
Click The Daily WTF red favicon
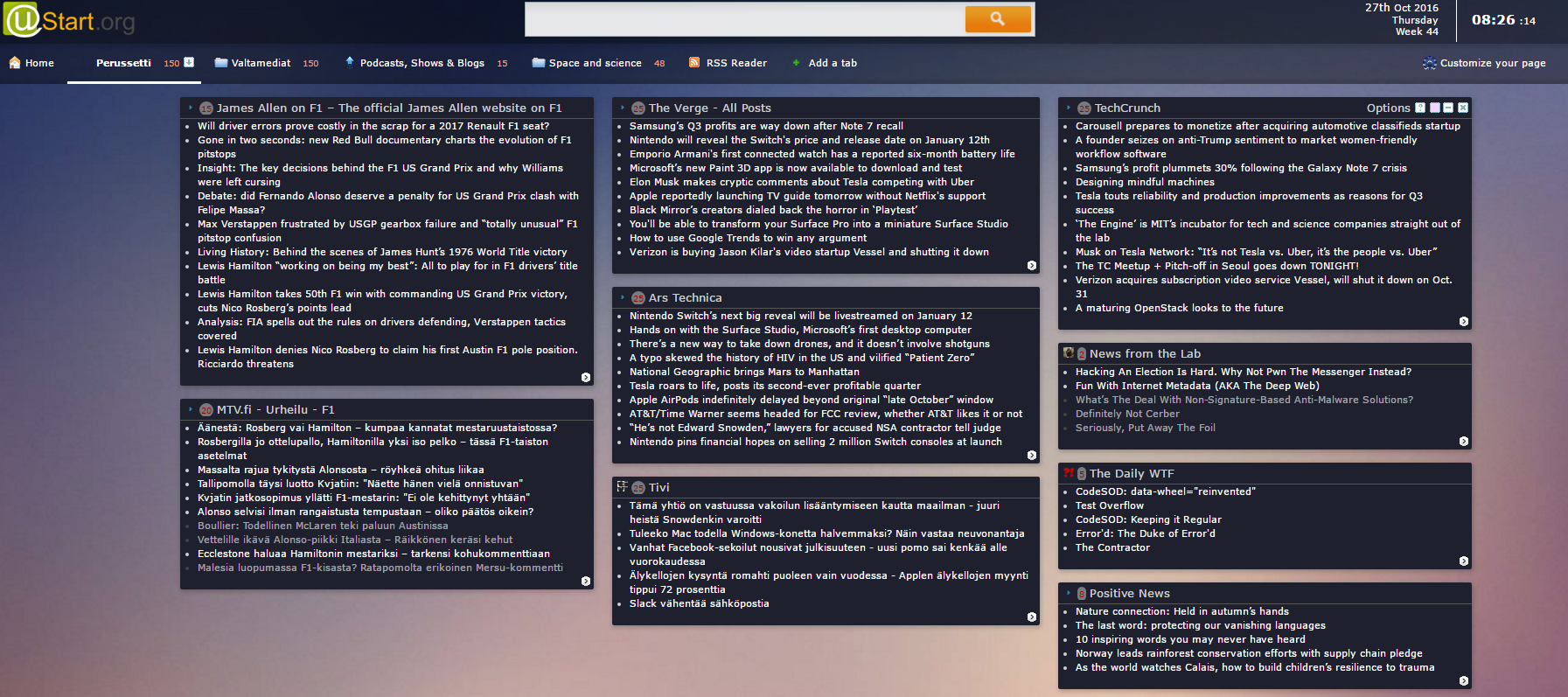click(1069, 473)
